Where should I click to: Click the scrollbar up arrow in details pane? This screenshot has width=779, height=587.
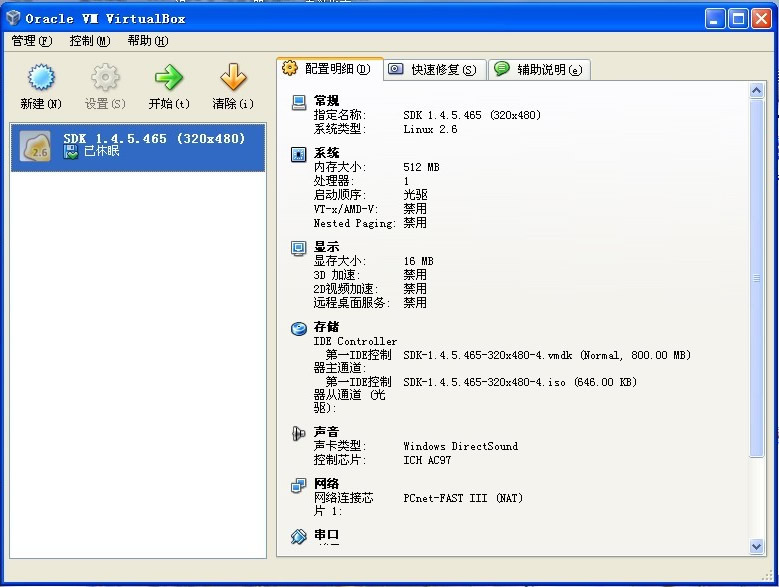click(x=756, y=91)
